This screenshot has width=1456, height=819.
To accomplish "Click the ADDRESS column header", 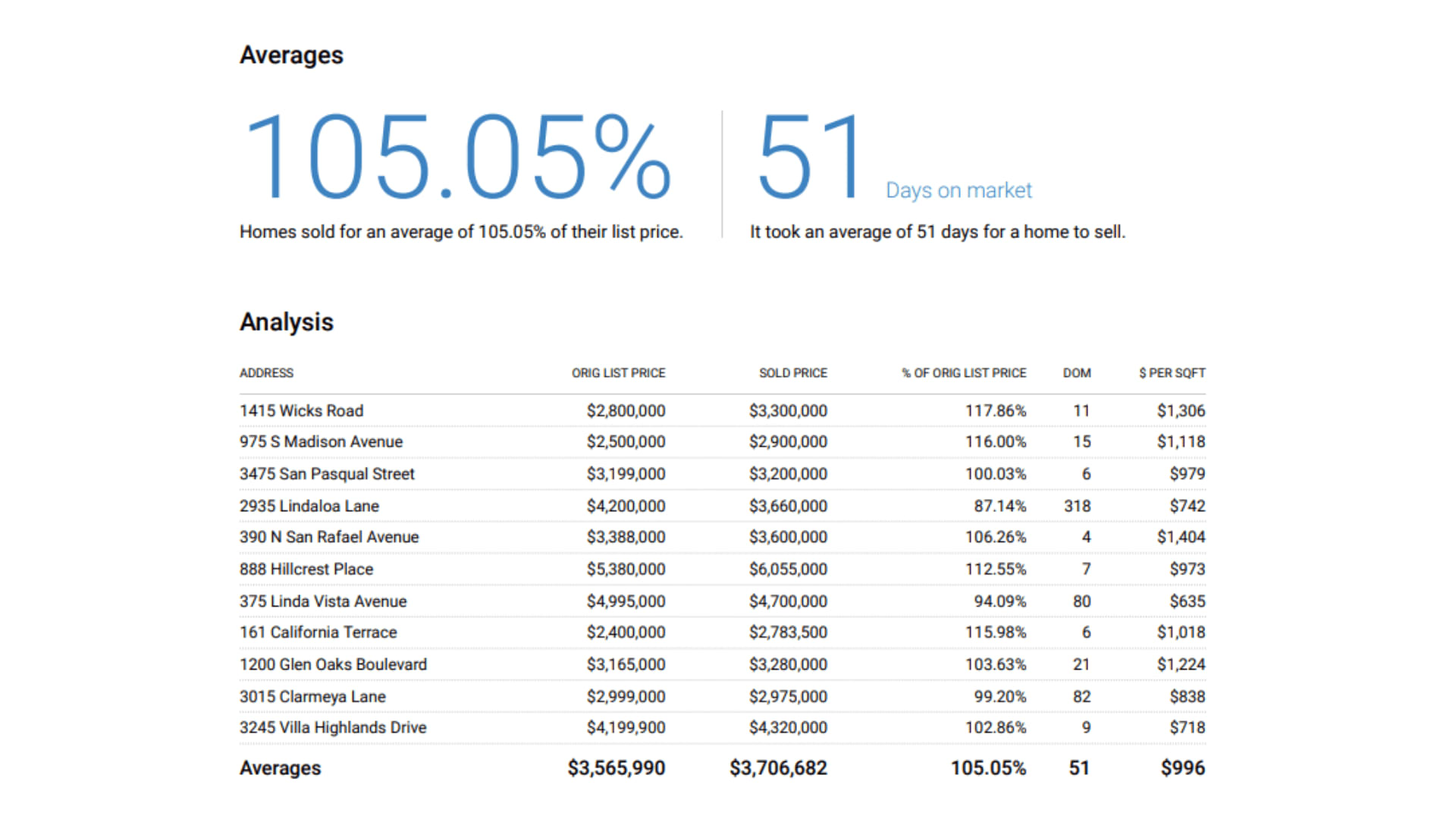I will click(266, 373).
